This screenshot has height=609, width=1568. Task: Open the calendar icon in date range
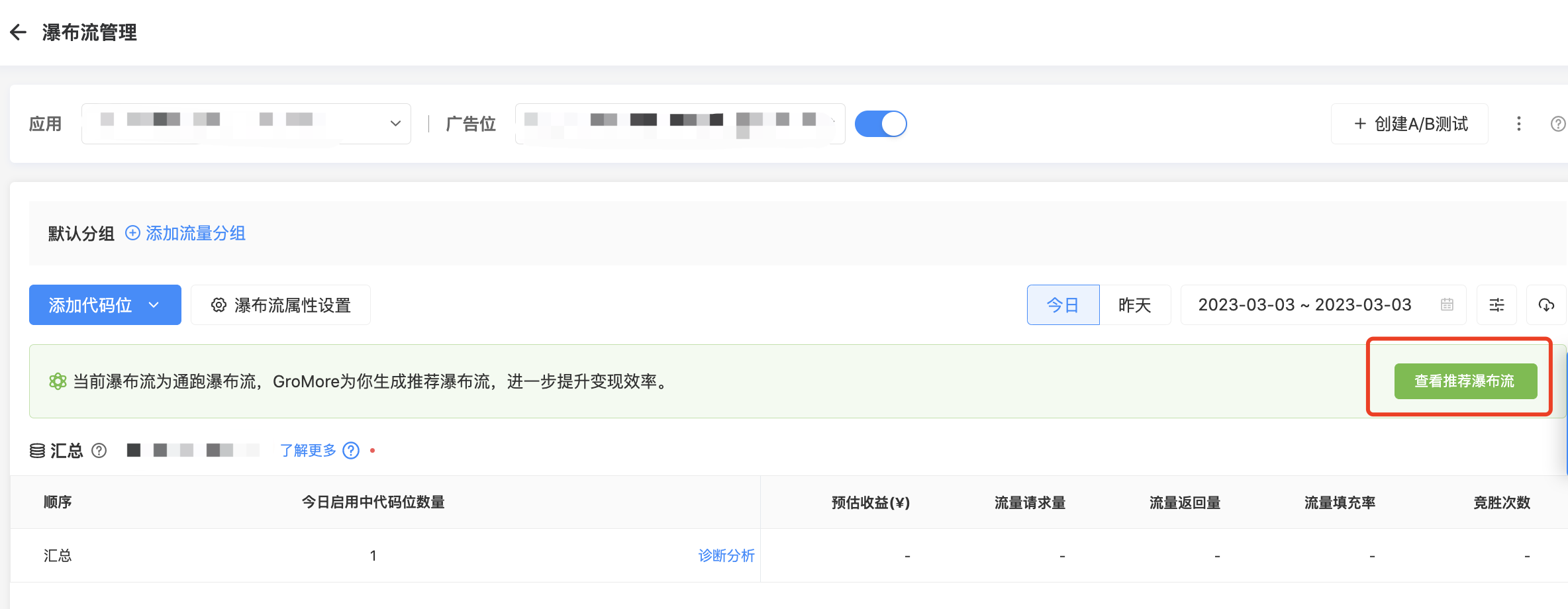click(1447, 304)
